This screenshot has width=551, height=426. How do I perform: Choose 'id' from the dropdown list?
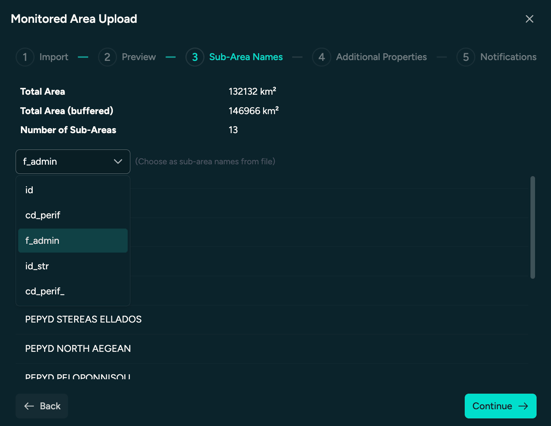click(73, 190)
